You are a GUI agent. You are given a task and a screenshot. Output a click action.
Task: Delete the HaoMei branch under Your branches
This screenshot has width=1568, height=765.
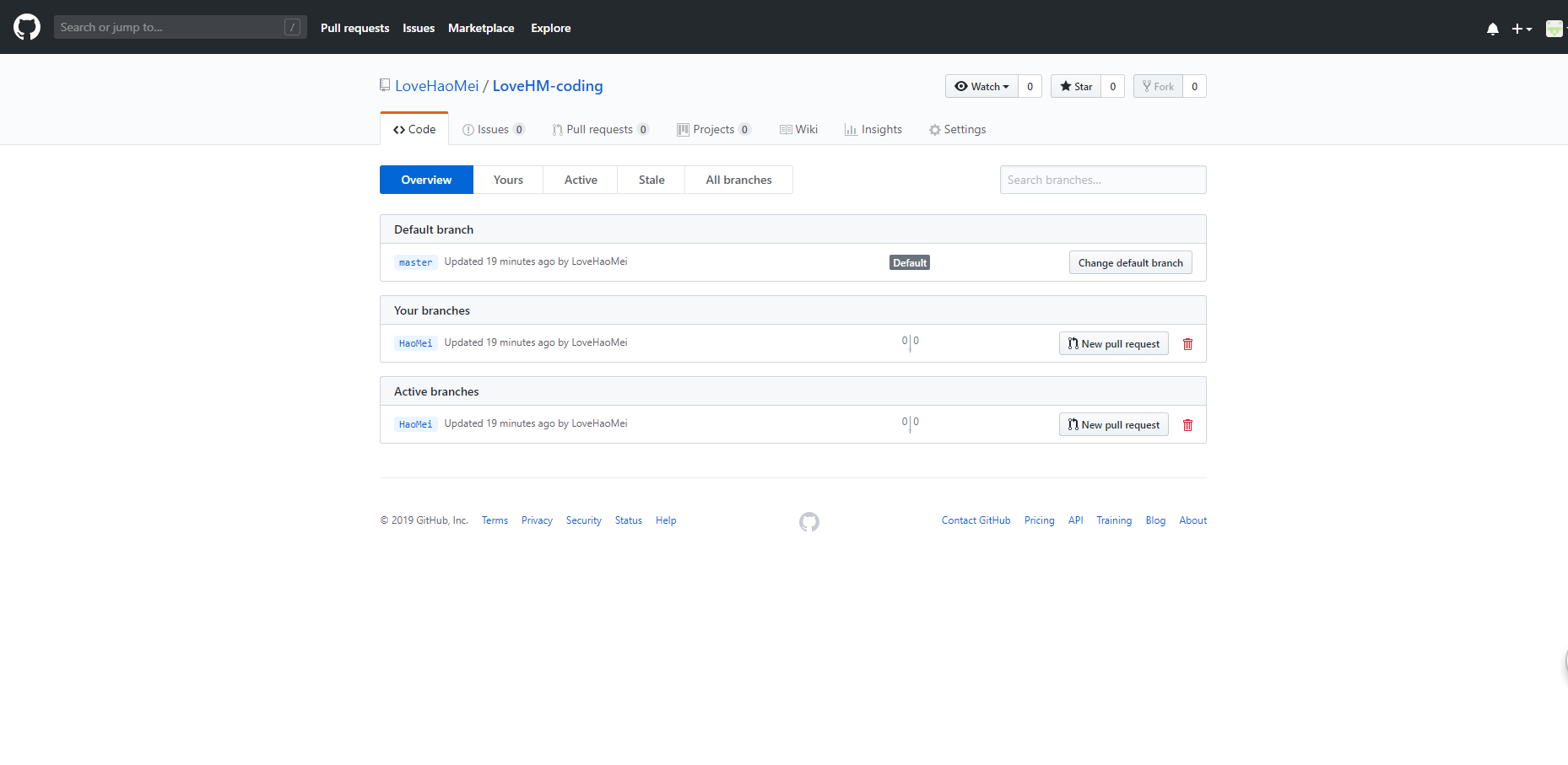point(1187,344)
